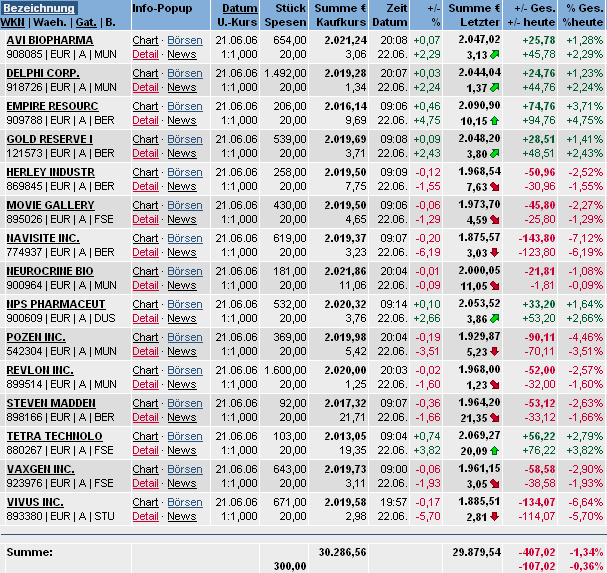Screen dimensions: 607x573
Task: Open the HERLEY INDUSTR stock name link
Action: tap(50, 172)
